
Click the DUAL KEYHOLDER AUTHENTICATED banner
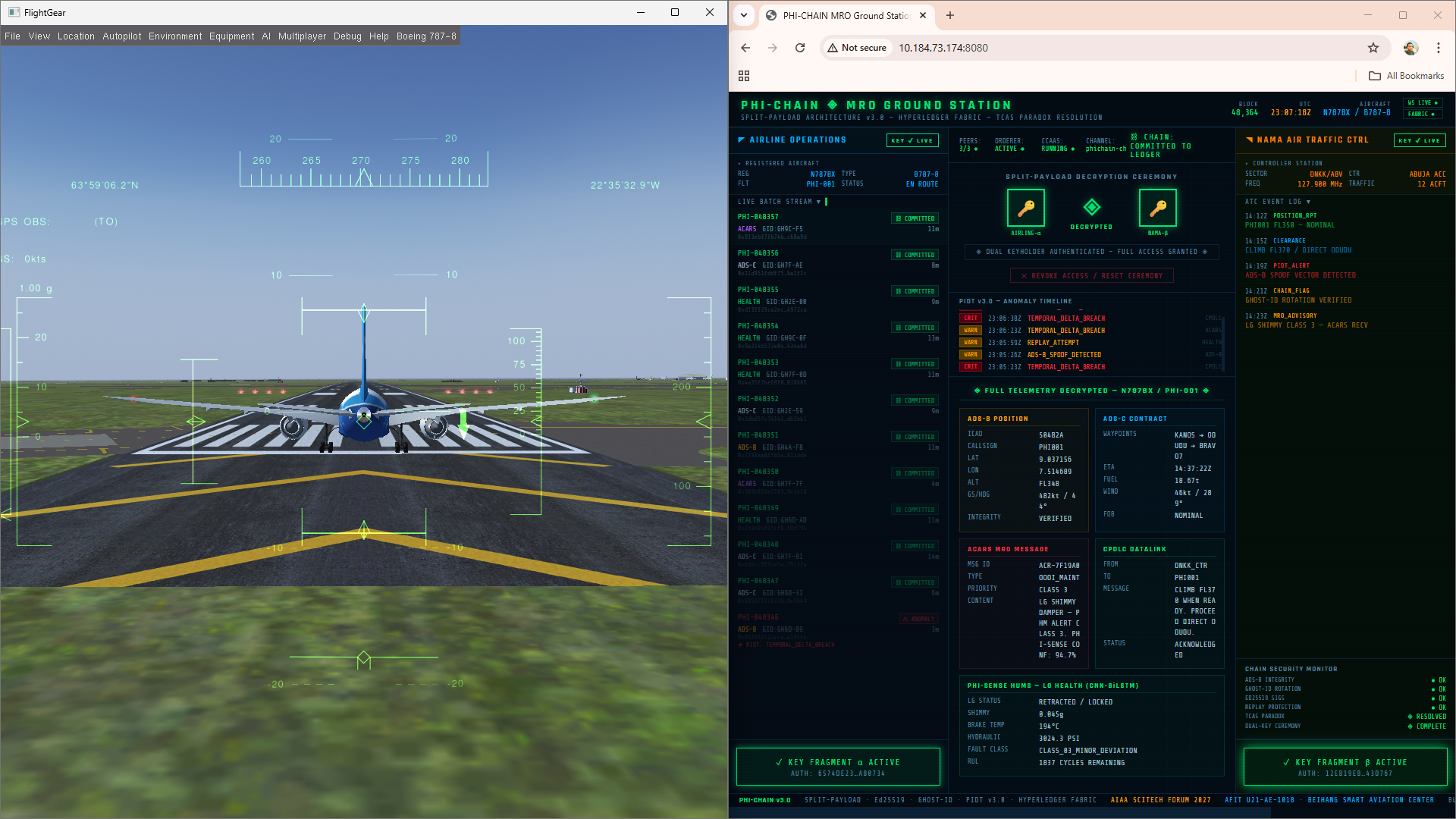(x=1091, y=252)
